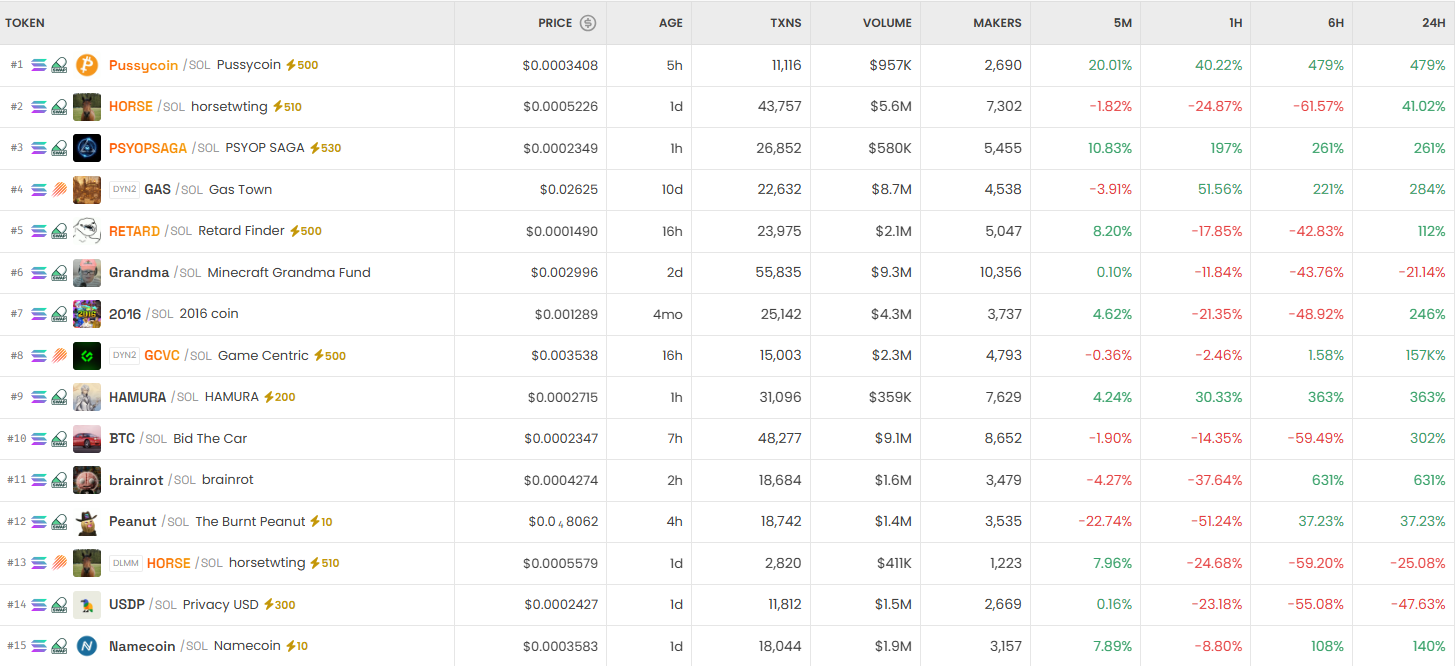Click the green GCVC token logo
The width and height of the screenshot is (1455, 666).
(x=87, y=355)
